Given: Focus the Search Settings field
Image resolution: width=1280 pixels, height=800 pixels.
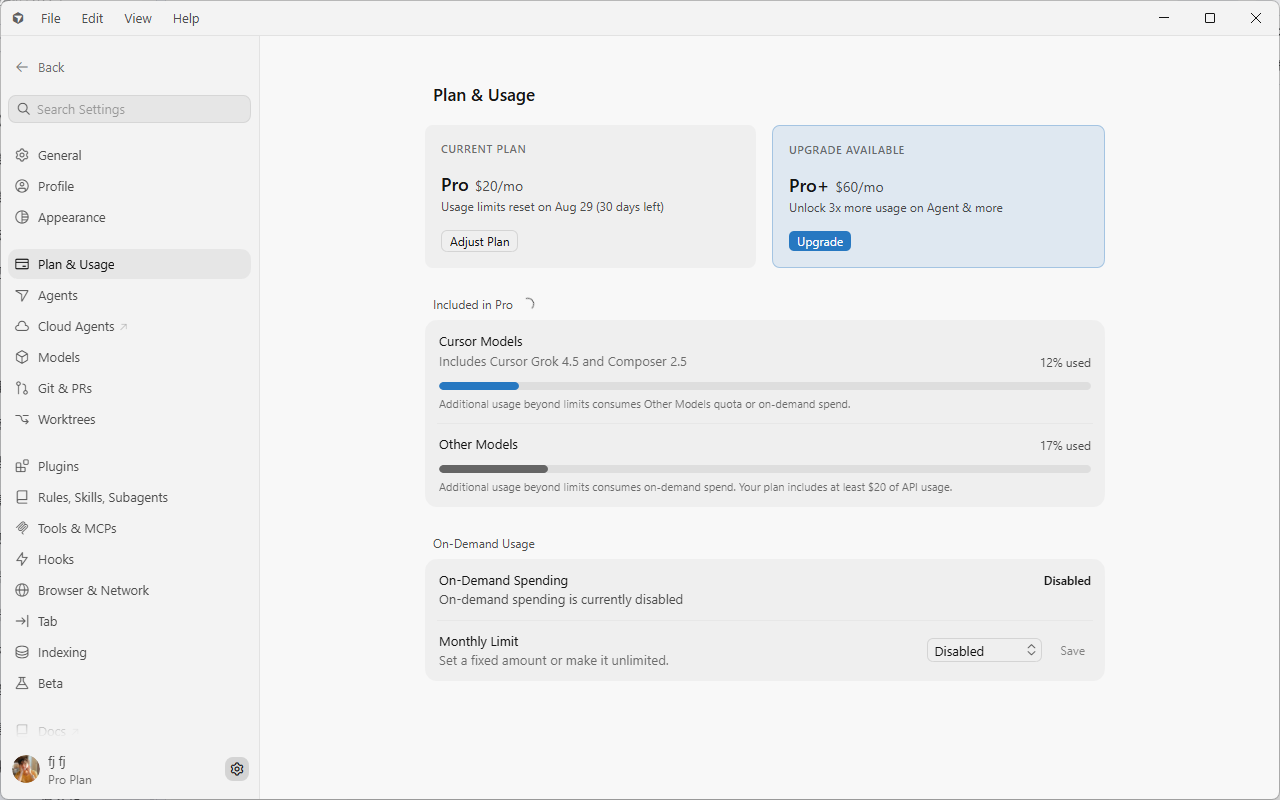Looking at the screenshot, I should pos(129,109).
